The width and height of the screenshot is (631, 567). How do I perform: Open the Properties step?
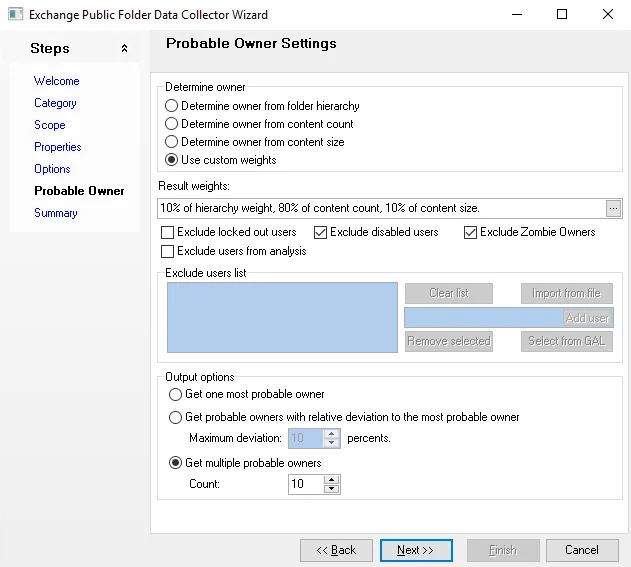tap(58, 147)
